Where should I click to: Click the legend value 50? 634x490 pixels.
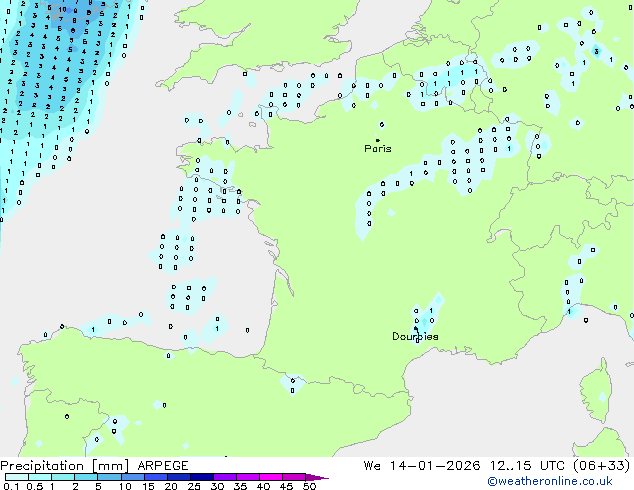click(309, 486)
